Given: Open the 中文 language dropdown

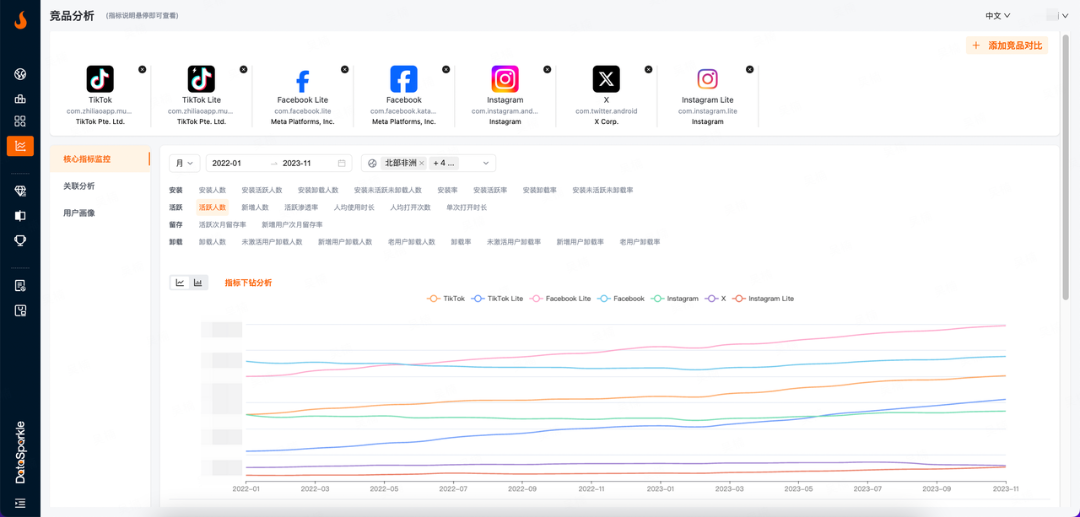Looking at the screenshot, I should (x=997, y=16).
